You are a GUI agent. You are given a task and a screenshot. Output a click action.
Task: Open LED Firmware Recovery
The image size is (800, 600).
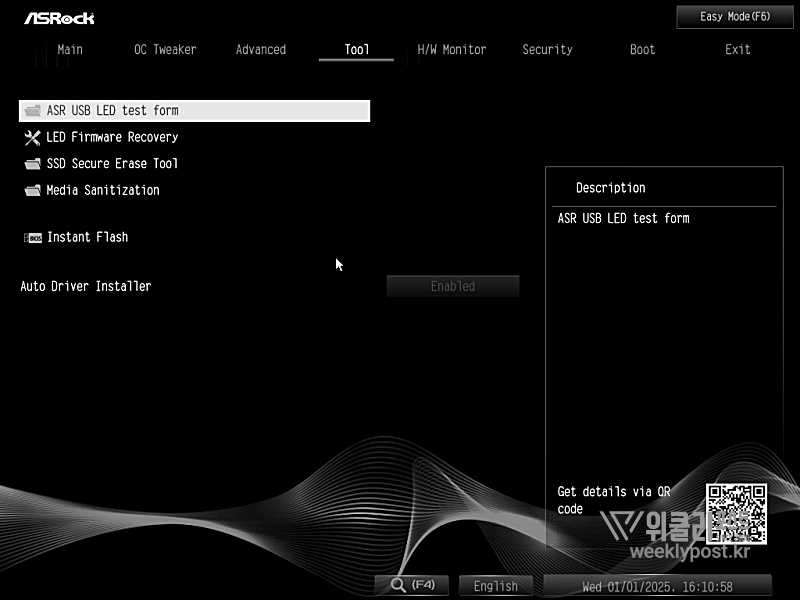[x=112, y=137]
